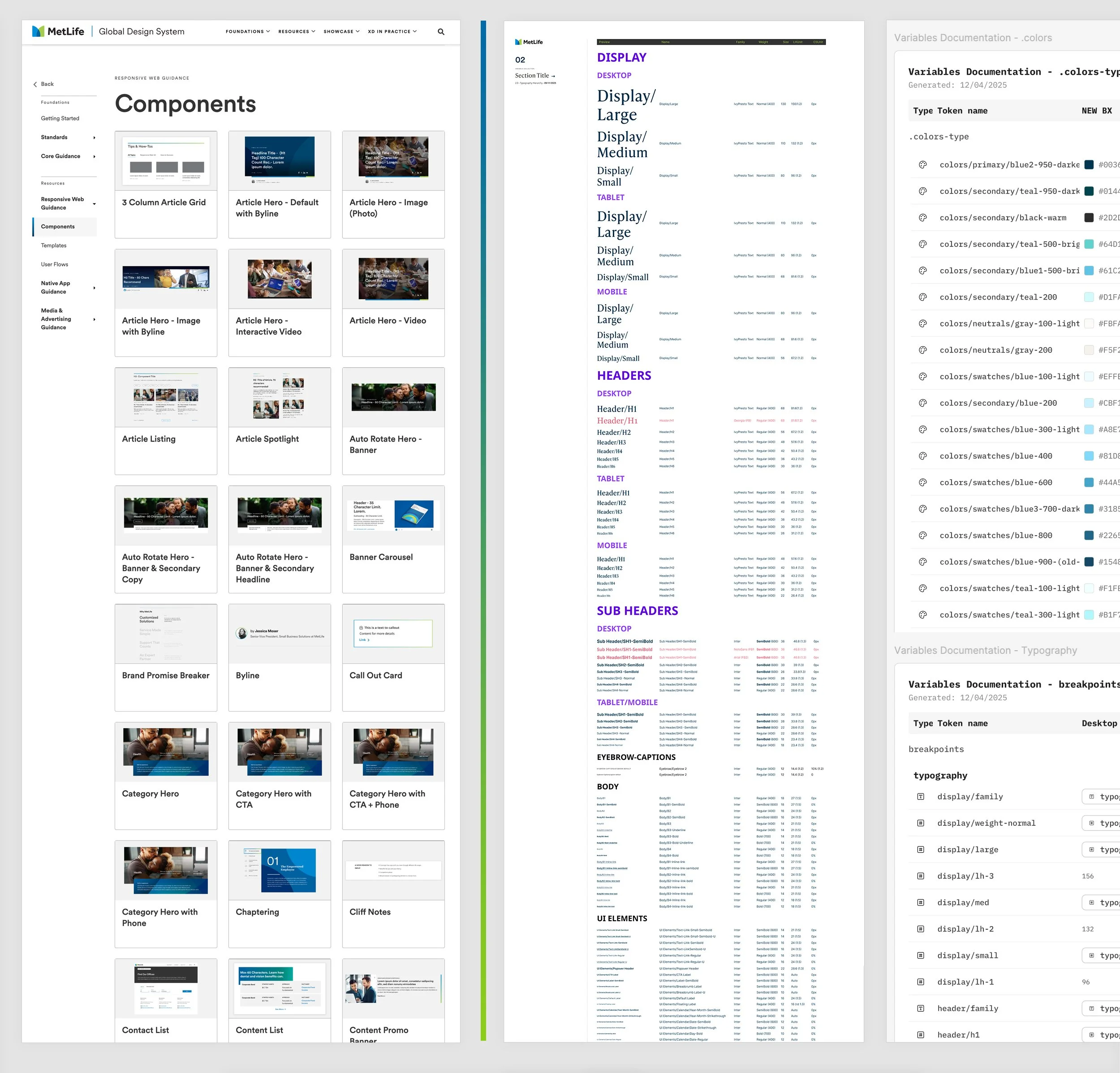Screen dimensions: 1120x1073
Task: Expand the Standards sidebar section
Action: click(x=94, y=137)
